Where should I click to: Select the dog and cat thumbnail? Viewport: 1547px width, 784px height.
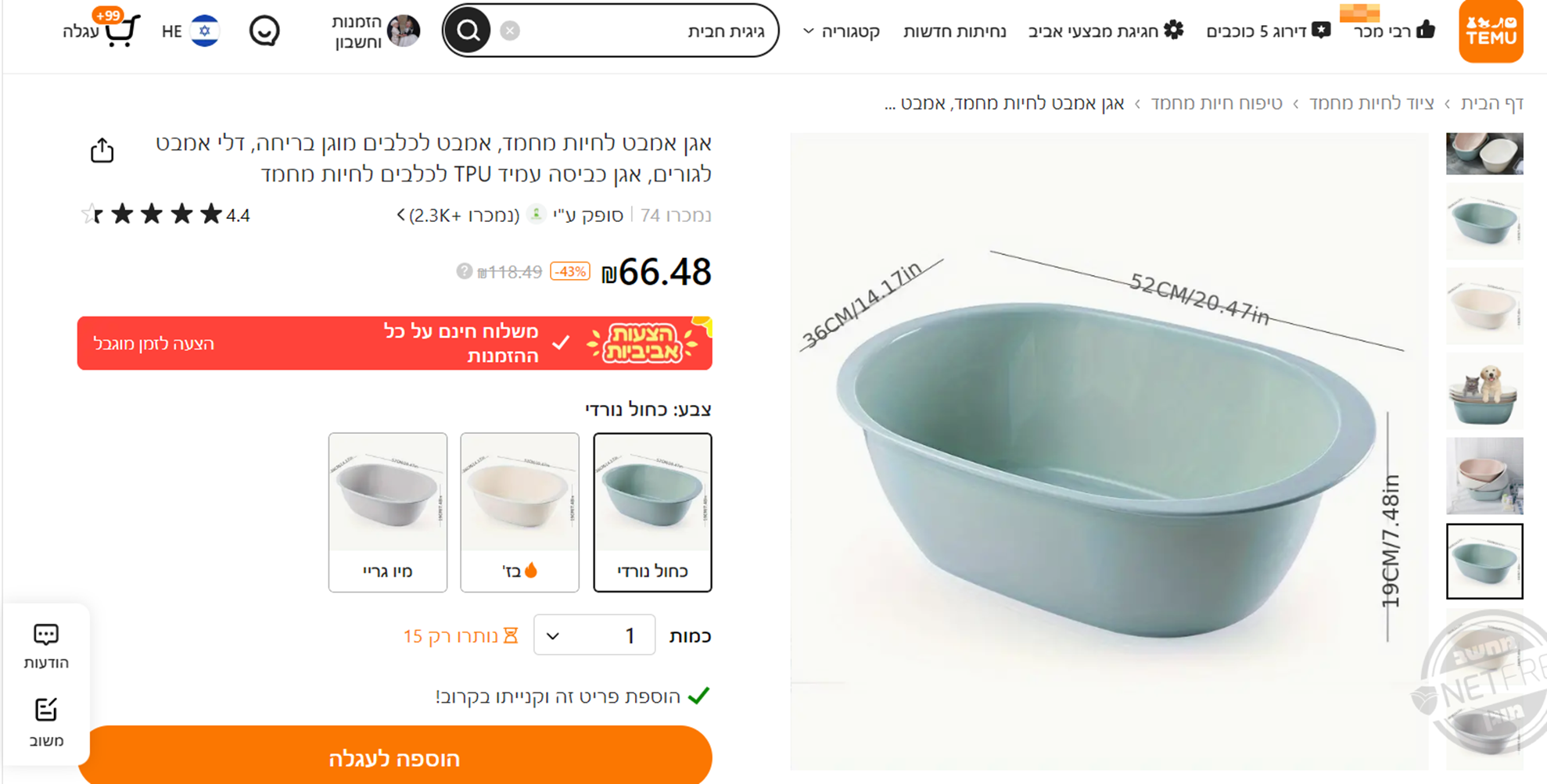tap(1484, 390)
